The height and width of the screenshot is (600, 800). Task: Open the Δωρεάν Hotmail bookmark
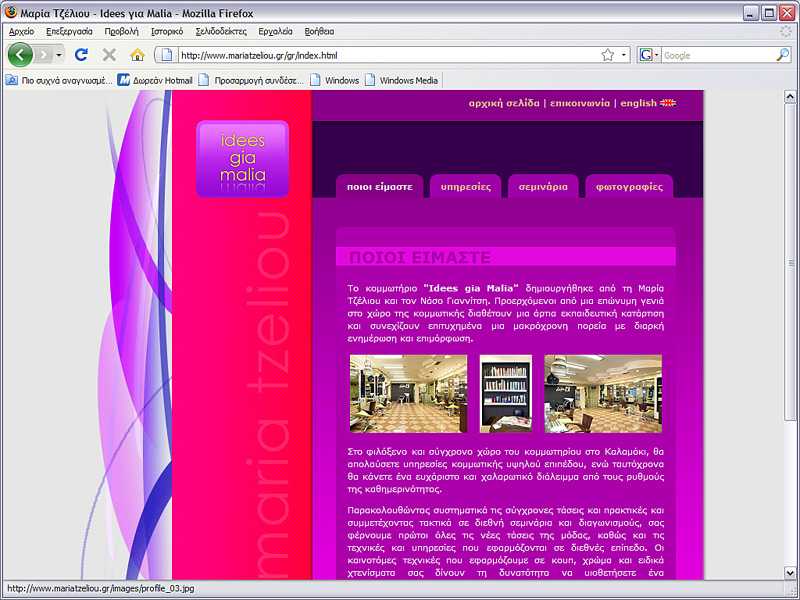pos(155,81)
